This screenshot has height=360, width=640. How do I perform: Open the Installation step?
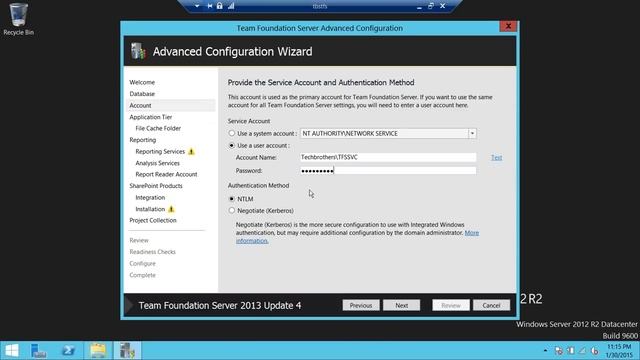[x=150, y=209]
